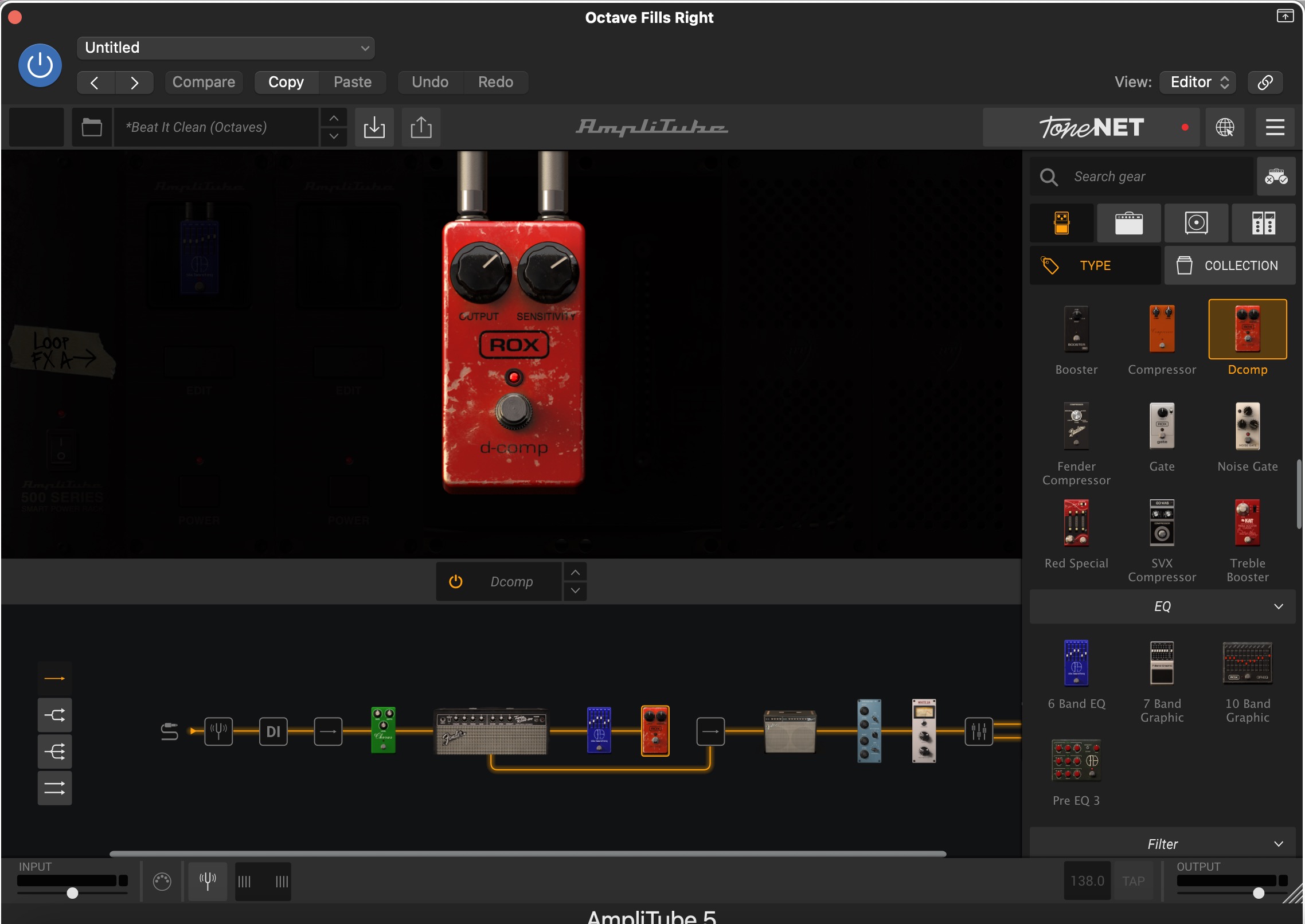Select the cabinets gear tab
Viewport: 1305px width, 924px height.
click(x=1197, y=223)
